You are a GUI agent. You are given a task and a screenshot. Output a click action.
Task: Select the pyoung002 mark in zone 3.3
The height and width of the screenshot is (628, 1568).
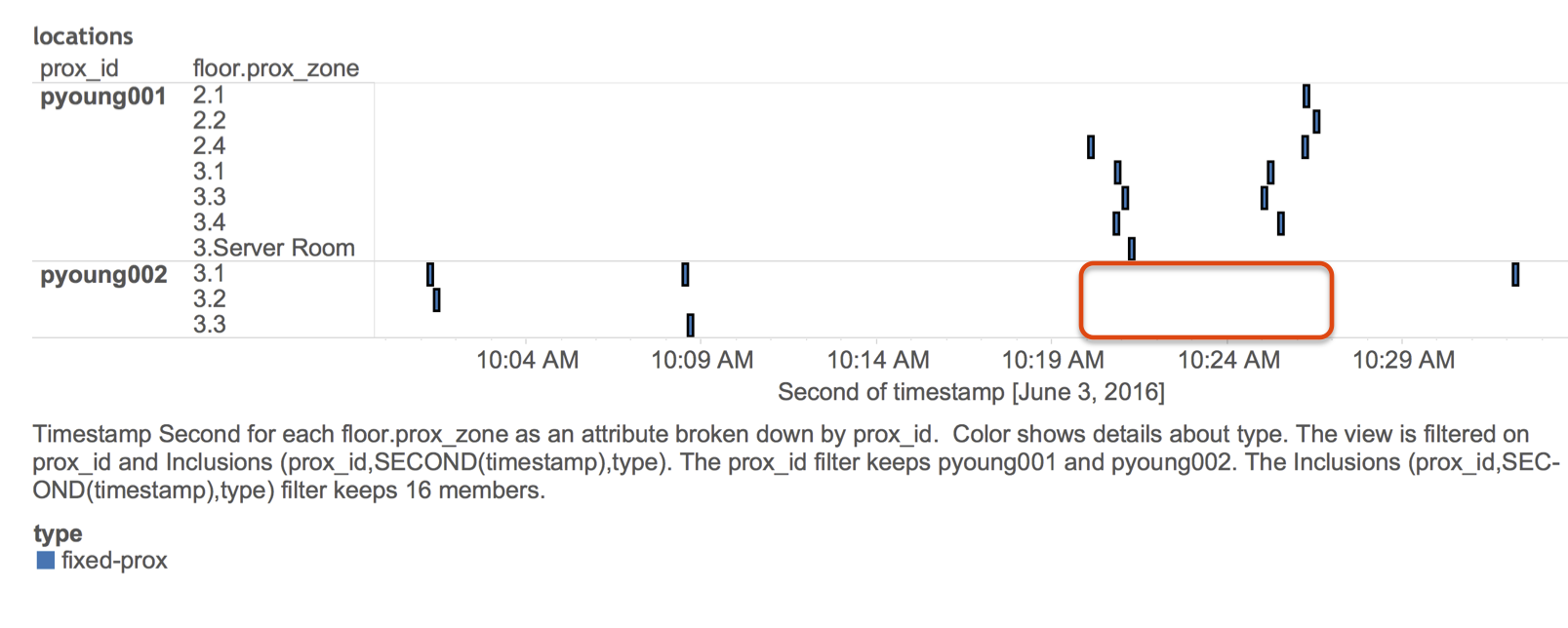pos(690,325)
